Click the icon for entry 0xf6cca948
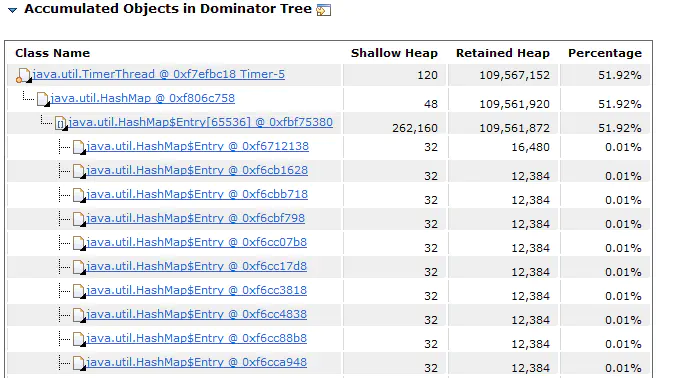Viewport: 694px width, 378px height. tap(79, 363)
